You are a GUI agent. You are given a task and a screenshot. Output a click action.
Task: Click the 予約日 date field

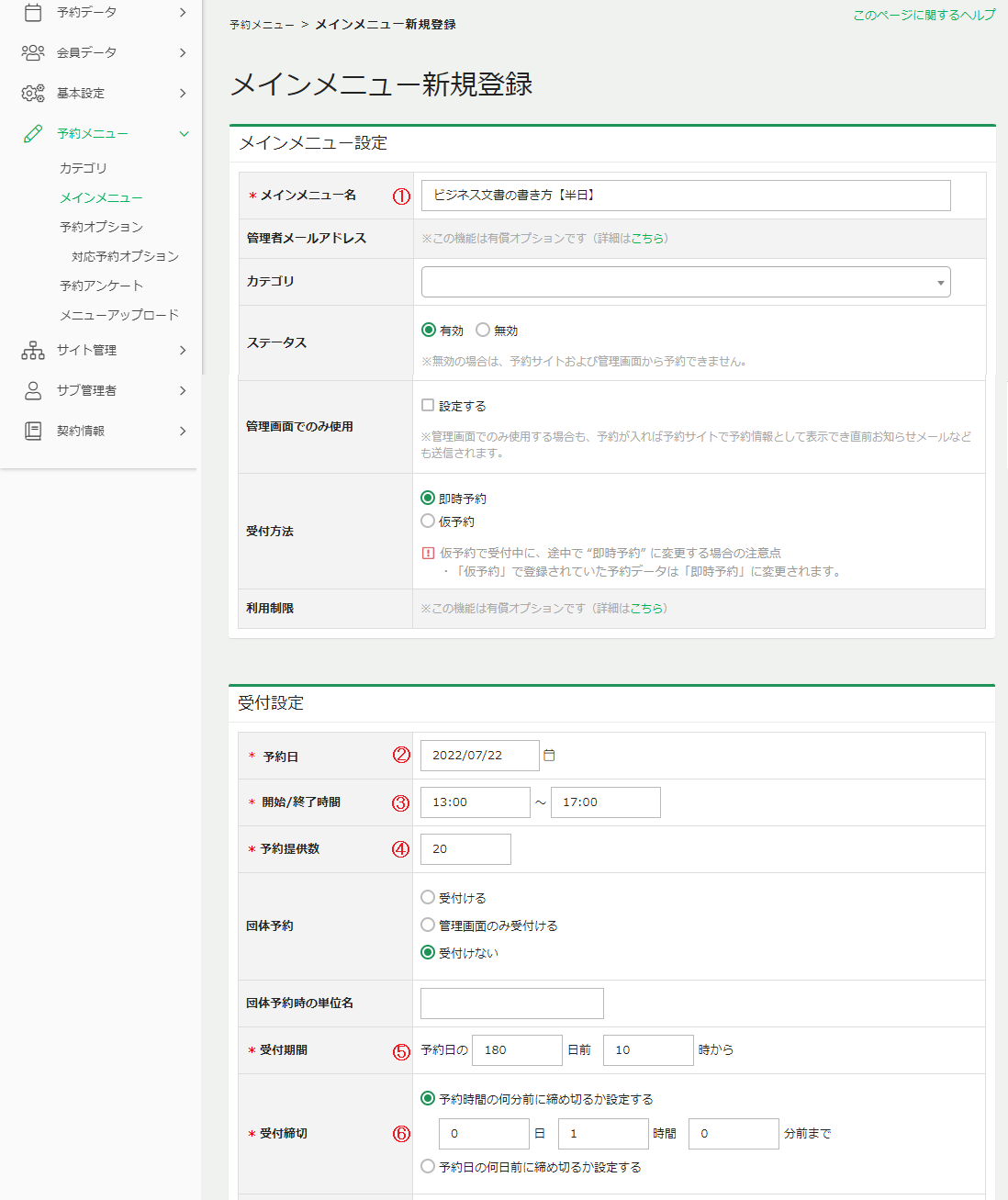(480, 755)
